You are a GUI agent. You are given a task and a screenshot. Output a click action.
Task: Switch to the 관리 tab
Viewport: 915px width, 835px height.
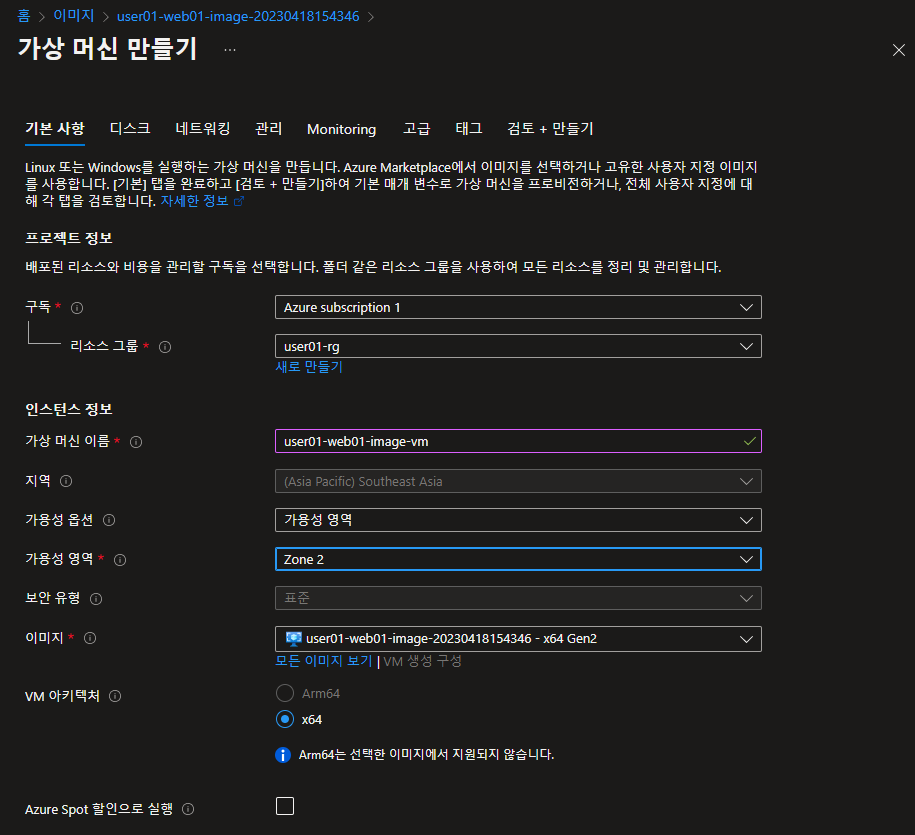(269, 128)
